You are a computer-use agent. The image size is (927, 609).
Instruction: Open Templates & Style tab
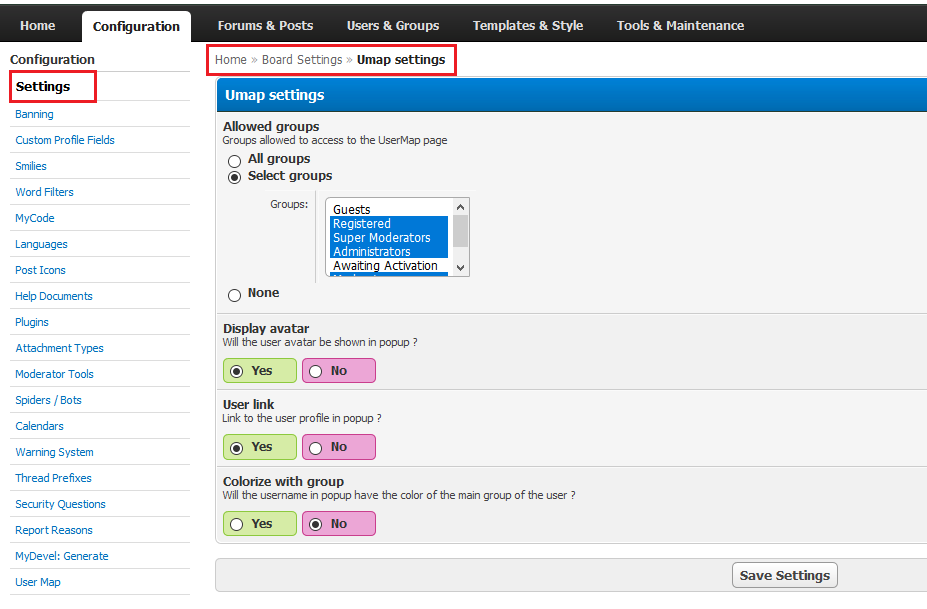click(x=527, y=25)
